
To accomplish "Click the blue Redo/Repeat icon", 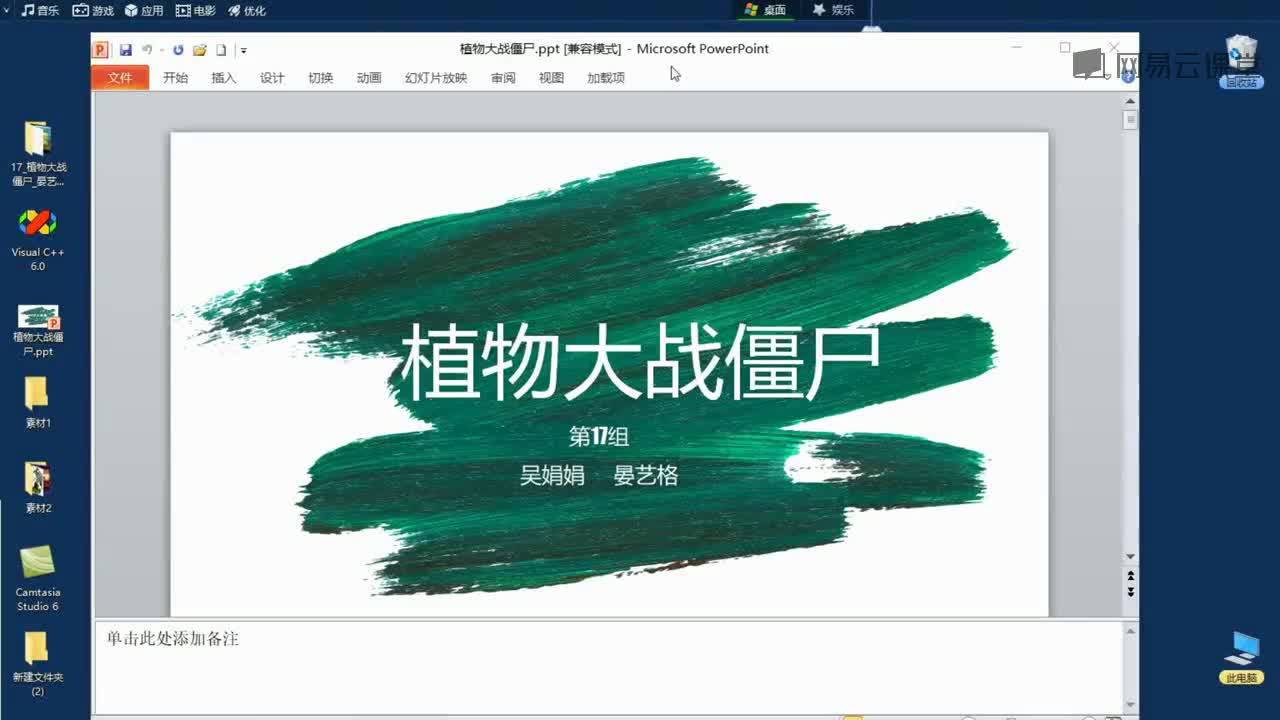I will click(178, 50).
